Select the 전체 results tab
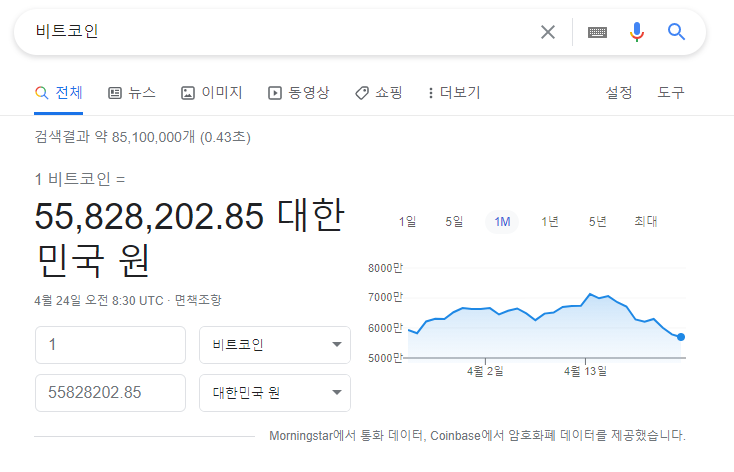Image resolution: width=734 pixels, height=472 pixels. 59,93
